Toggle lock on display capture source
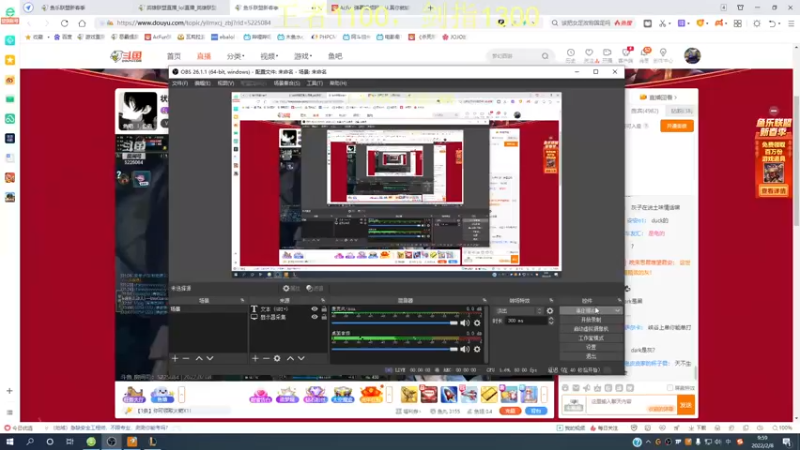Screen dimensions: 800x450 pyautogui.click(x=324, y=317)
